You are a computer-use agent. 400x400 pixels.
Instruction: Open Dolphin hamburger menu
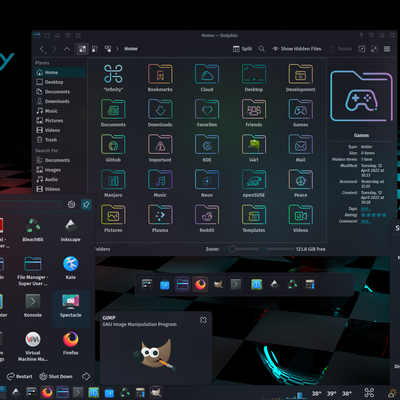point(387,49)
